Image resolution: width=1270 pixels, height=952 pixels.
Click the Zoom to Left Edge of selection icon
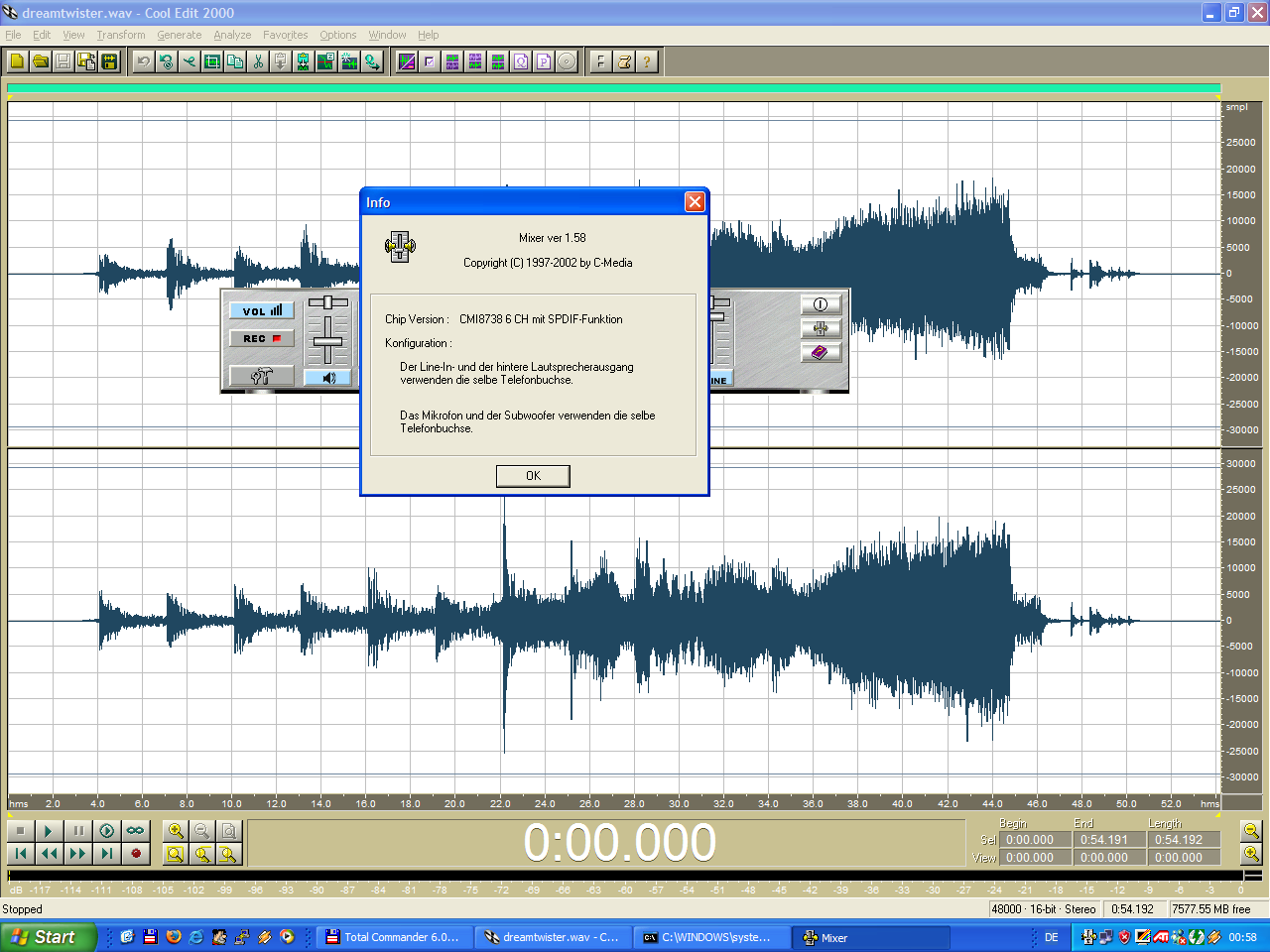[202, 854]
